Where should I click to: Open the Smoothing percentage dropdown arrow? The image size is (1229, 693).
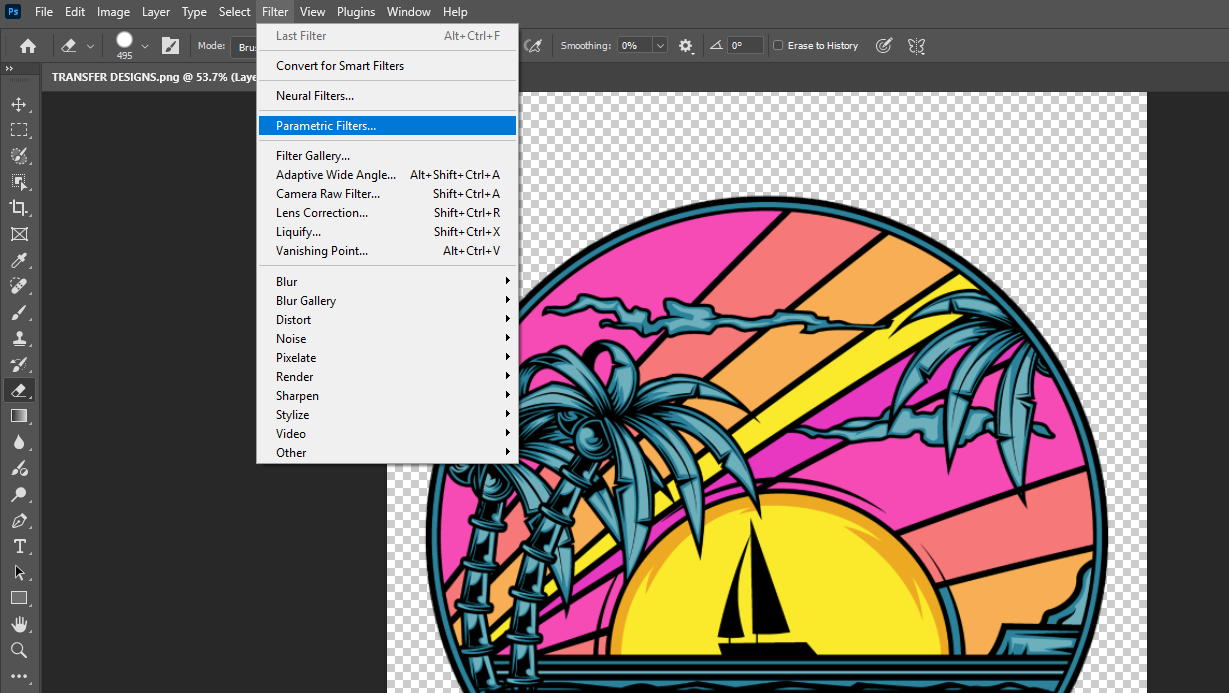[x=660, y=45]
